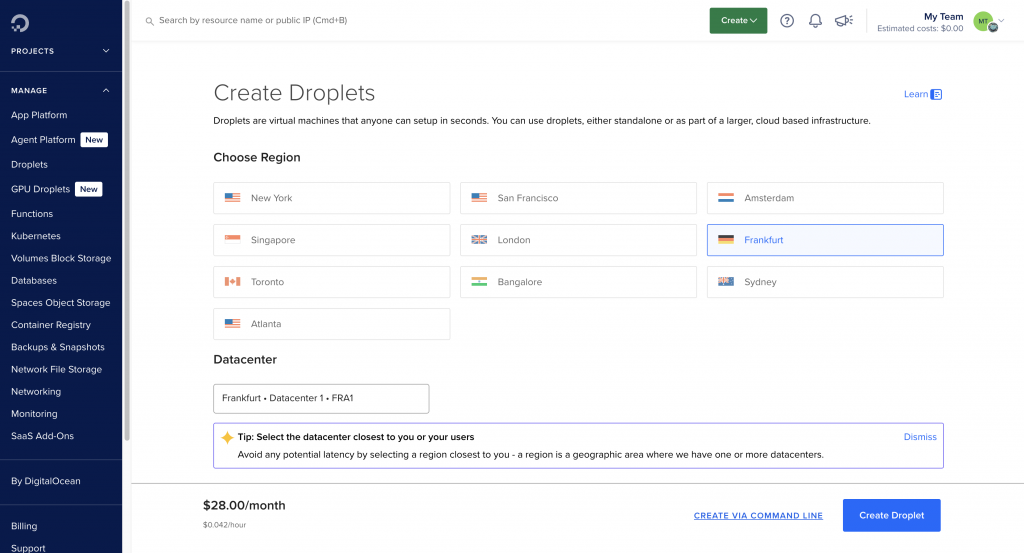Open the Create dropdown button
1024x553 pixels.
click(x=738, y=21)
